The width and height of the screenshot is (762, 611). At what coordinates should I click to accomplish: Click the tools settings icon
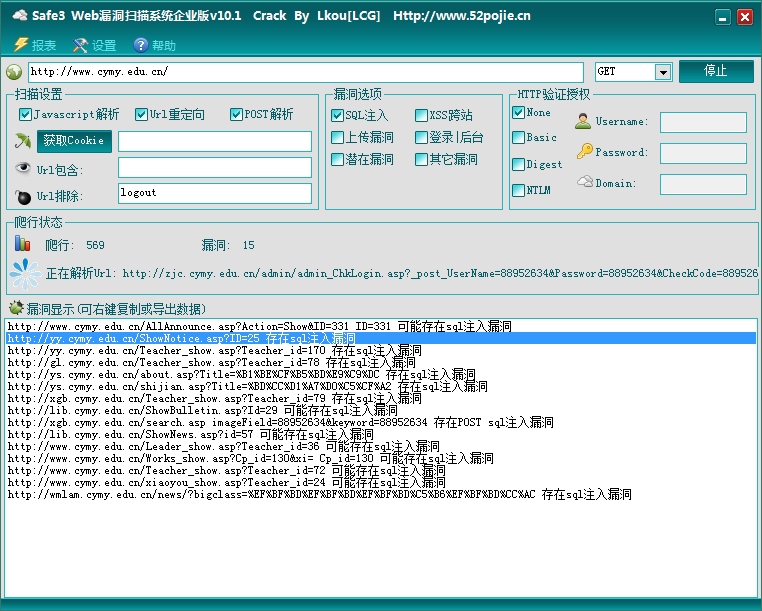point(80,45)
